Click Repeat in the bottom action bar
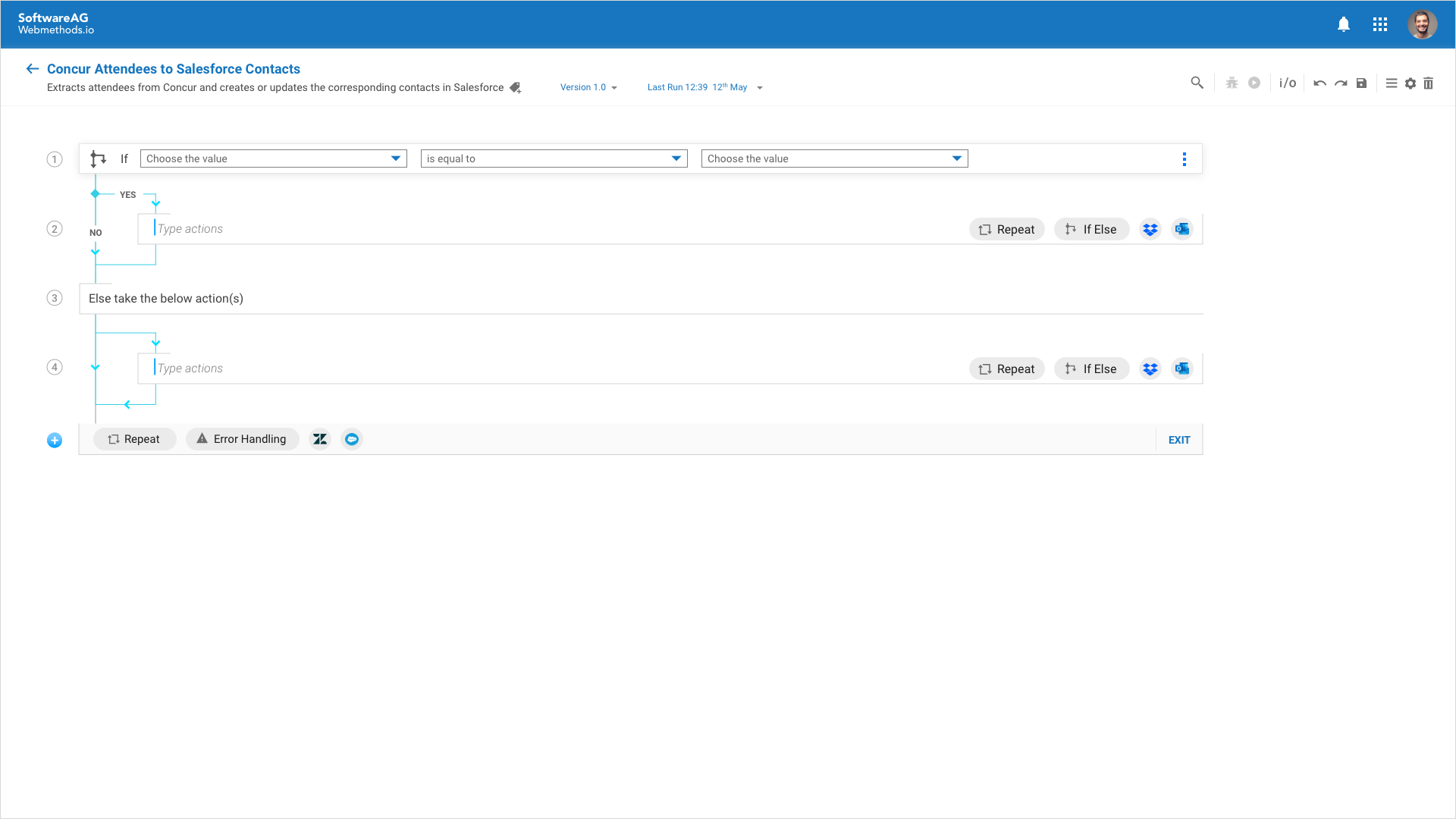Viewport: 1456px width, 819px height. 134,439
